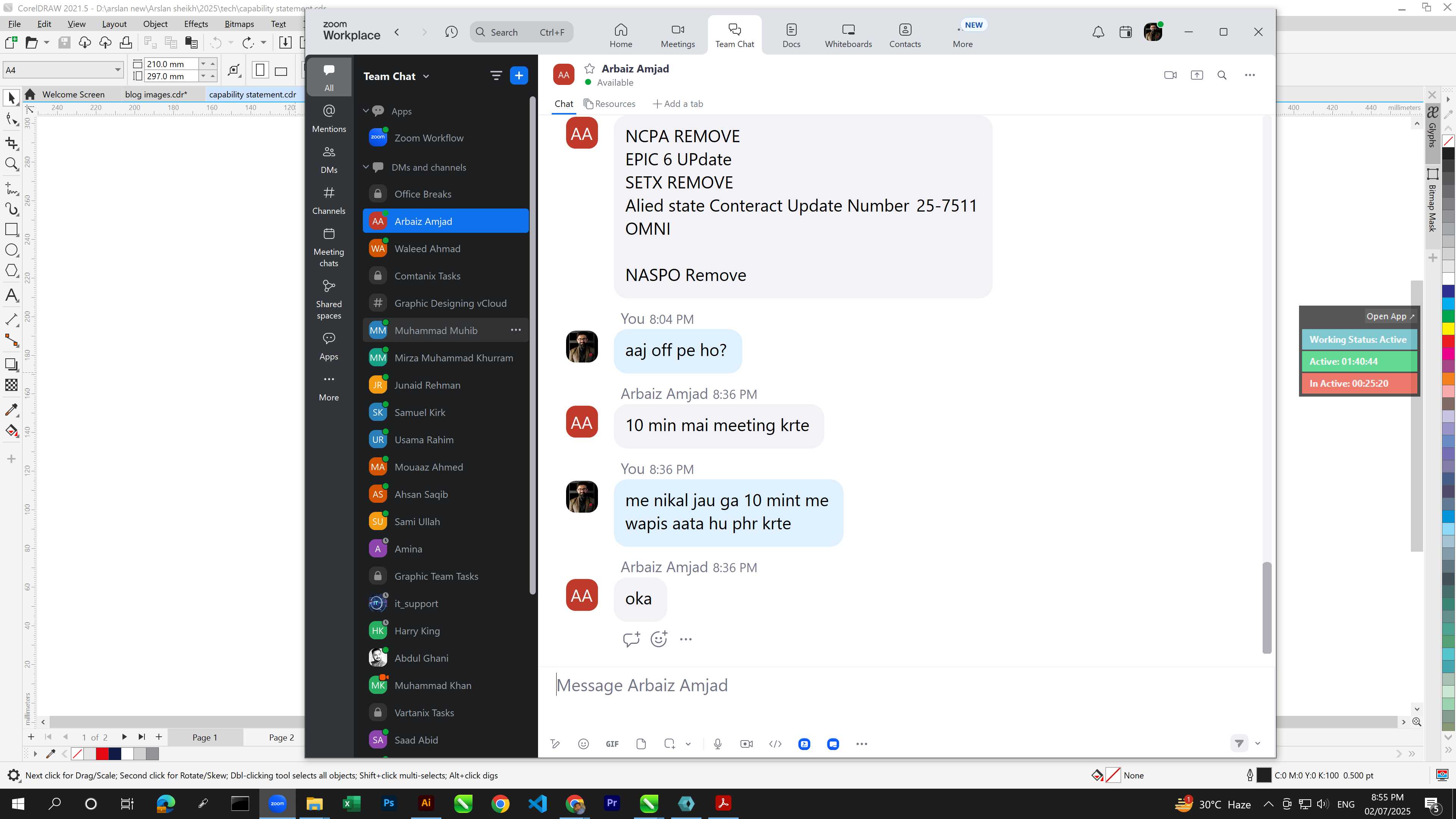Open Shared spaces in the sidebar
The width and height of the screenshot is (1456, 819).
(329, 300)
